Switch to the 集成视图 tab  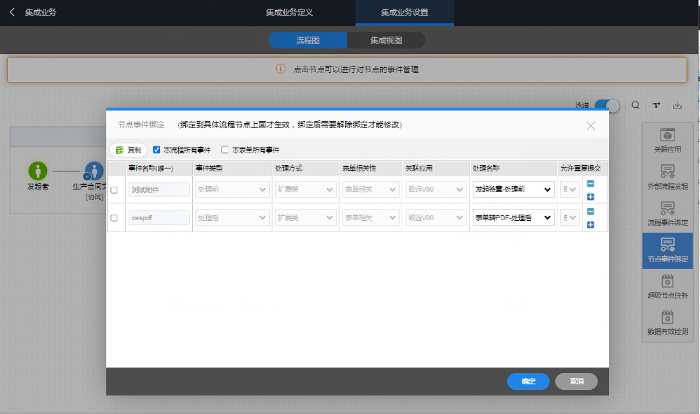(x=386, y=41)
